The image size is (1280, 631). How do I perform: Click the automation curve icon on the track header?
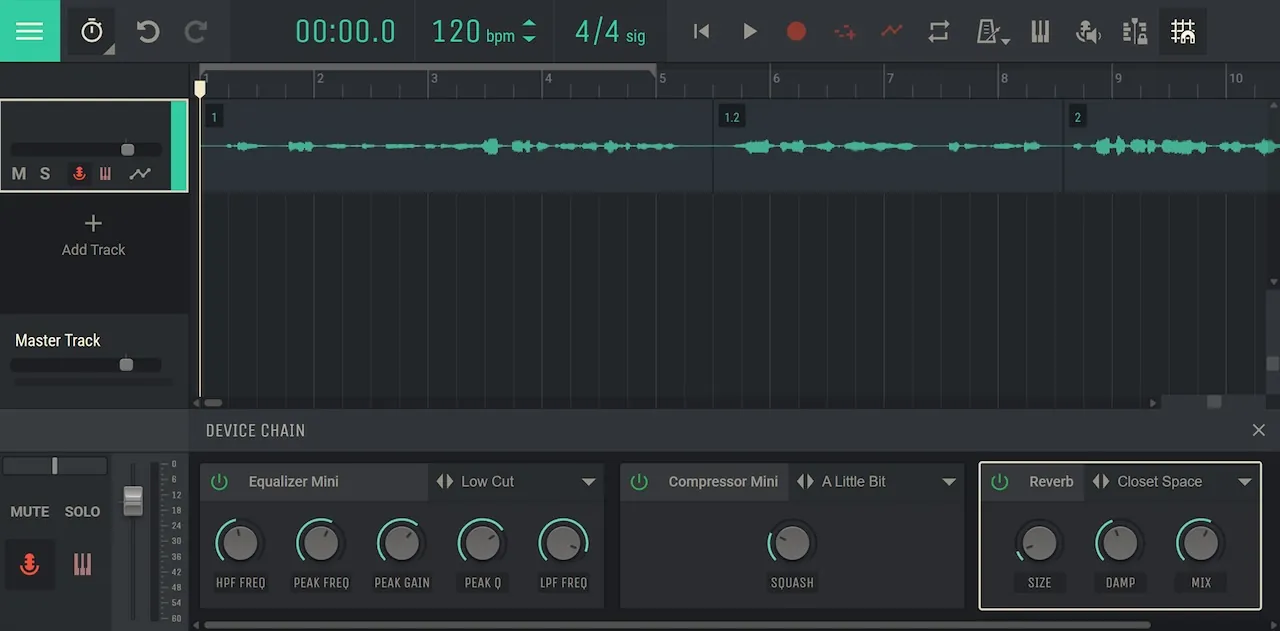pyautogui.click(x=140, y=173)
